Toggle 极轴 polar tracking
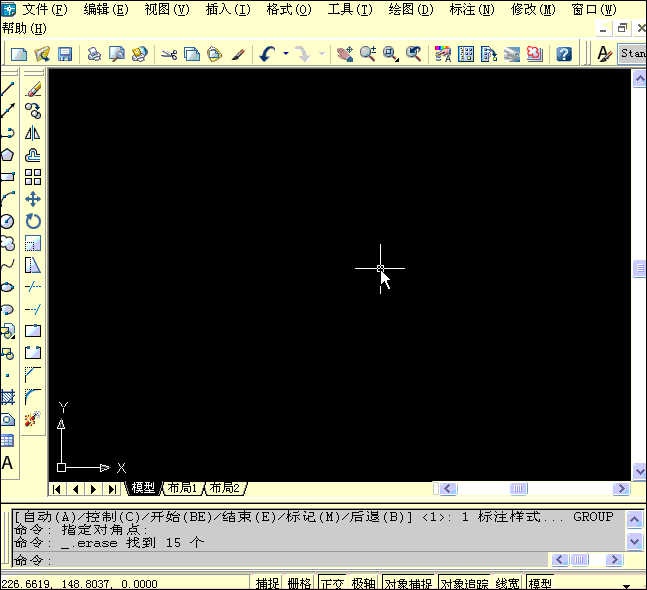647x590 pixels. coord(364,583)
